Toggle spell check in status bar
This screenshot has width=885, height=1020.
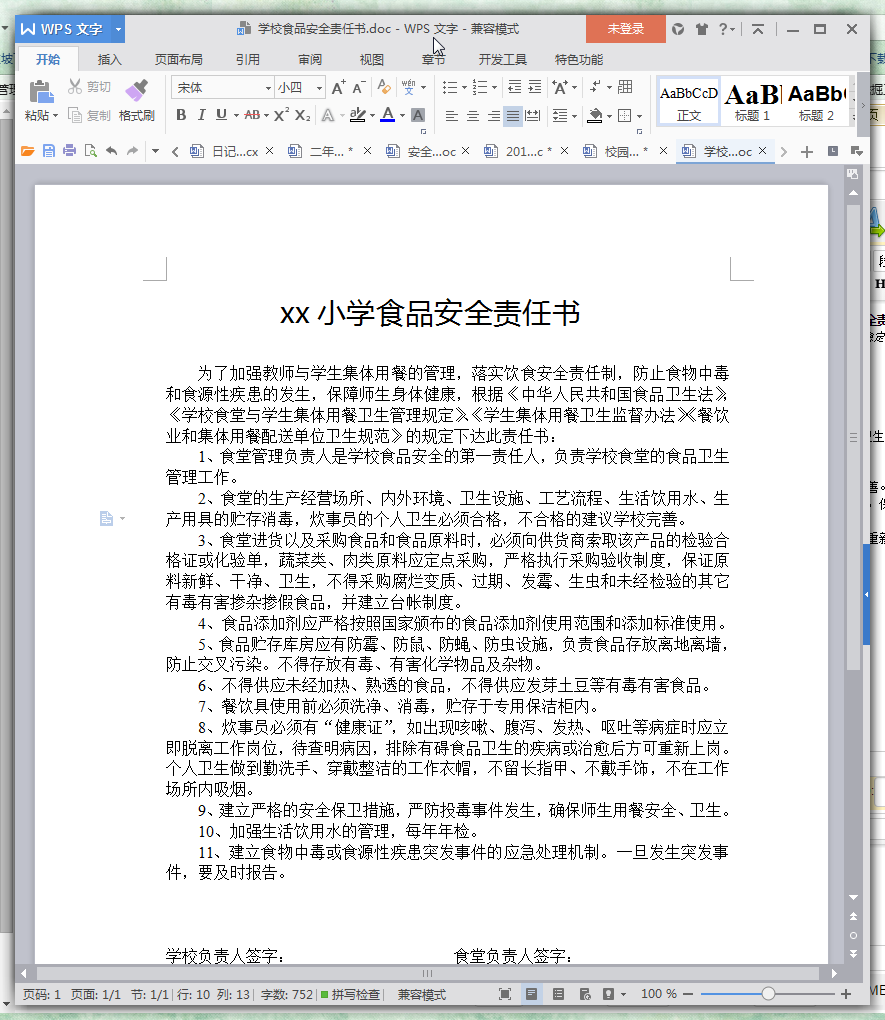coord(351,995)
